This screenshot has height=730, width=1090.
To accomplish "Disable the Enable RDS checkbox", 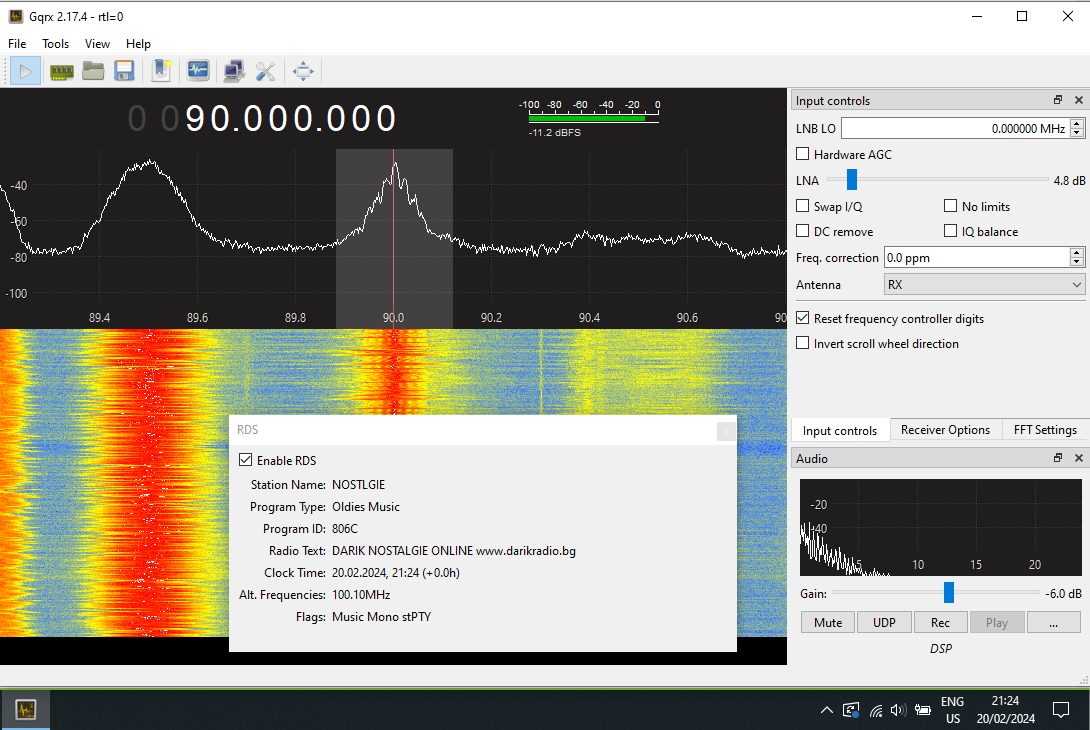I will 245,460.
